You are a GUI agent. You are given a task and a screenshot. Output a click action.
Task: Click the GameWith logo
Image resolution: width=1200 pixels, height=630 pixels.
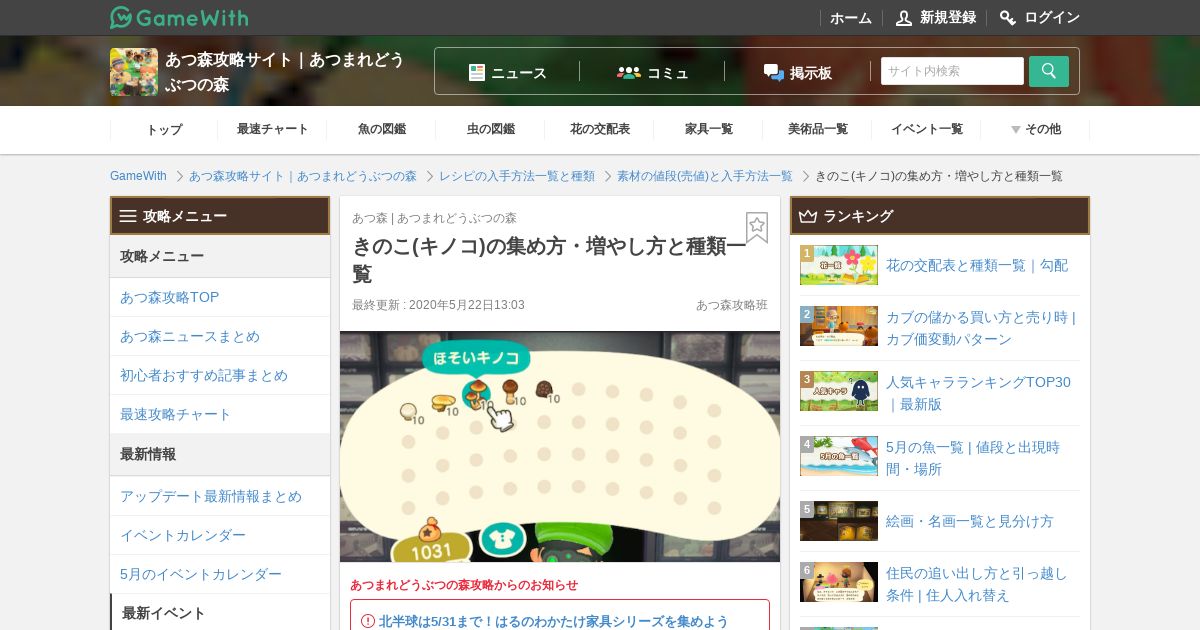pos(179,17)
